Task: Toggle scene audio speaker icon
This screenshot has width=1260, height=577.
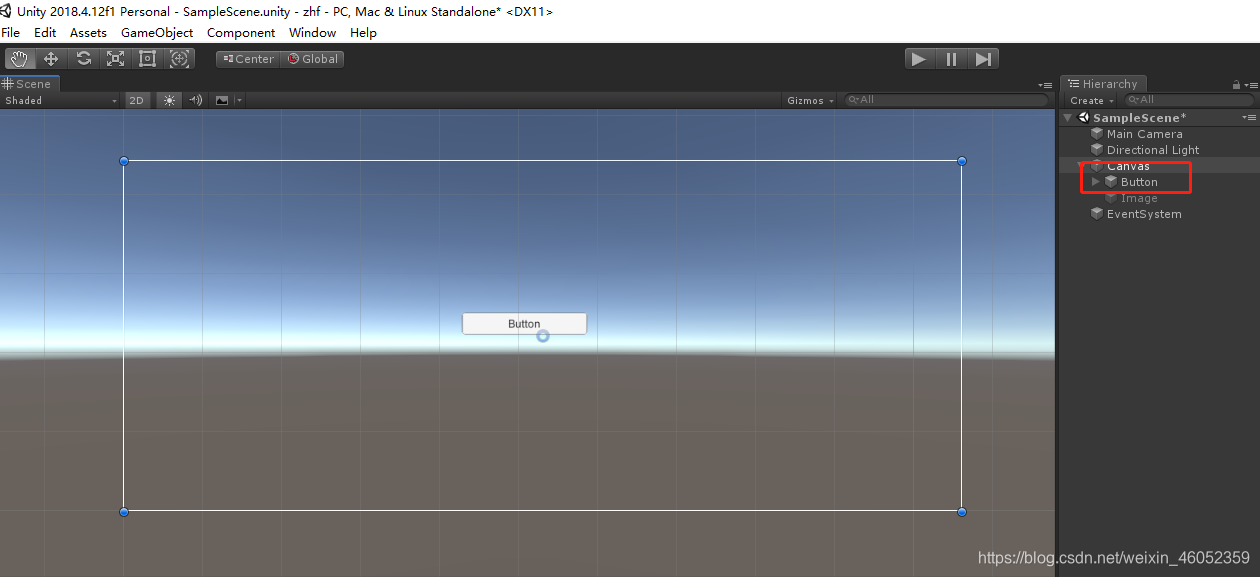Action: pyautogui.click(x=195, y=100)
